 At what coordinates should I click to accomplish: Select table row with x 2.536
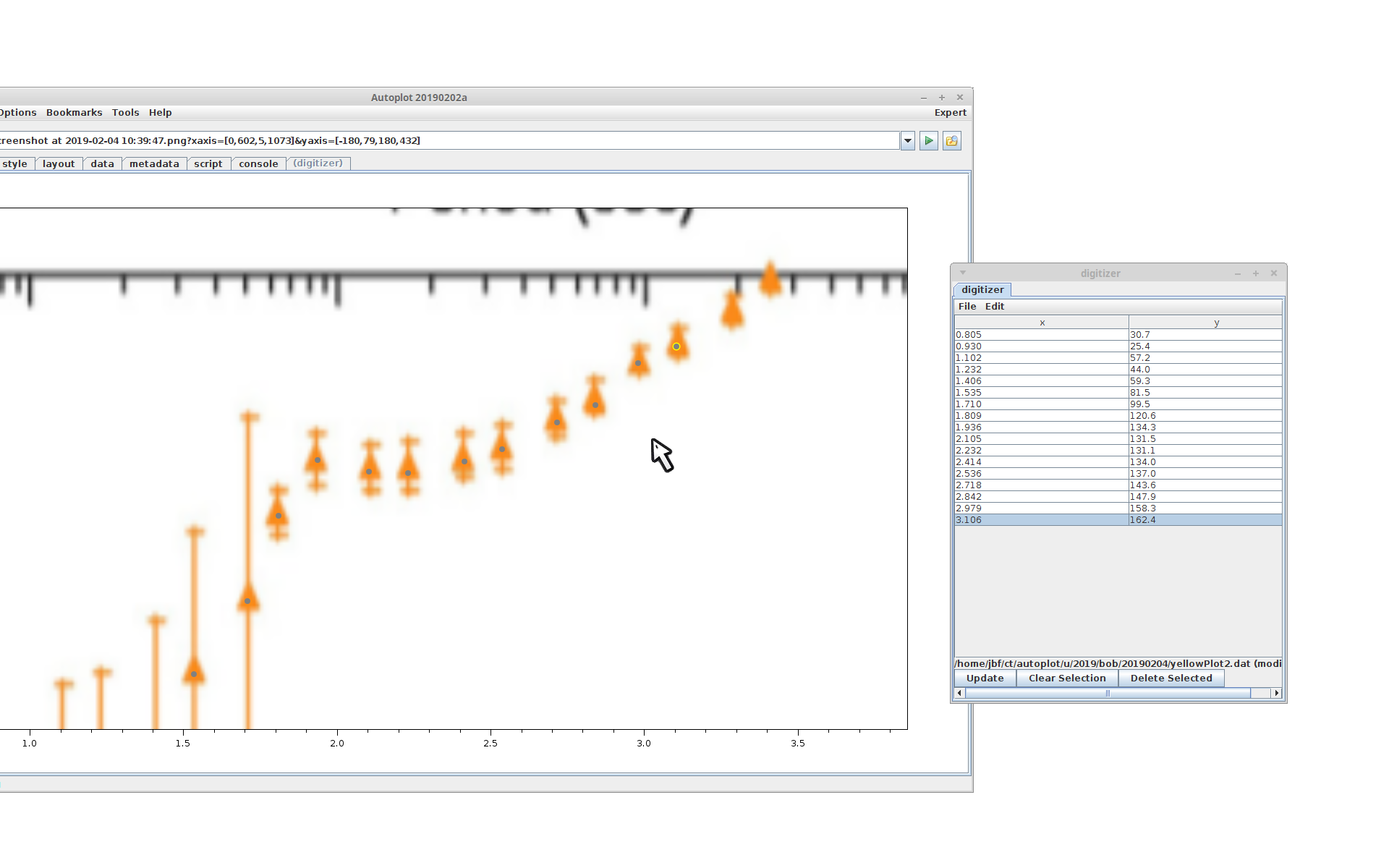(x=1118, y=474)
